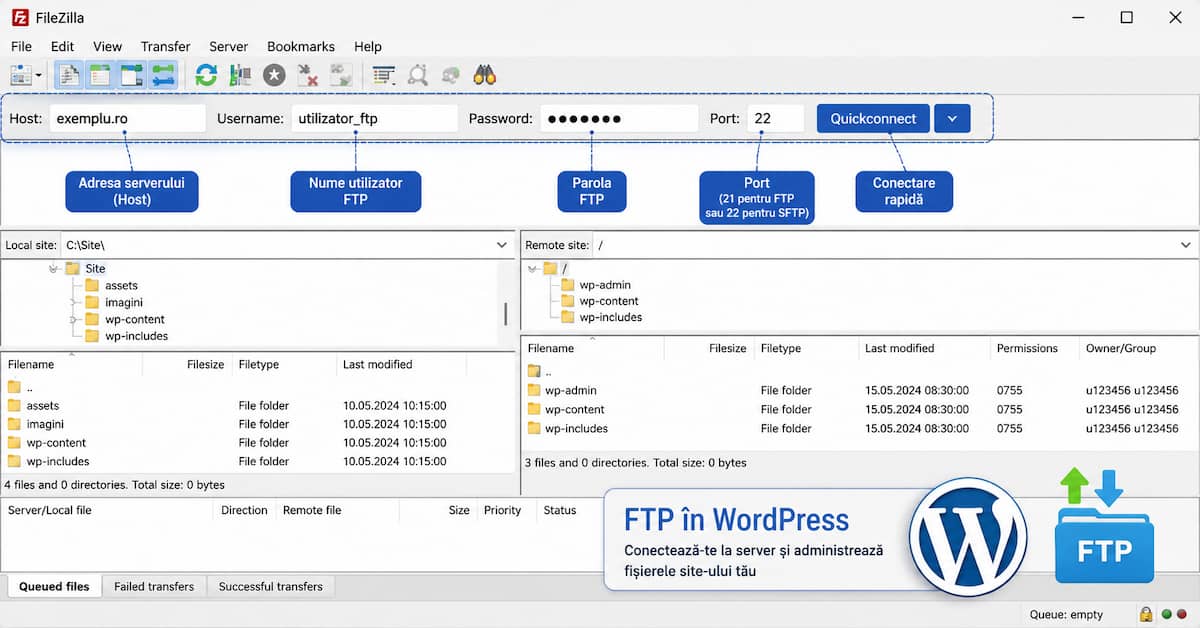Screen dimensions: 1200x628
Task: Select wp-content row in local file list
Action: pyautogui.click(x=258, y=443)
